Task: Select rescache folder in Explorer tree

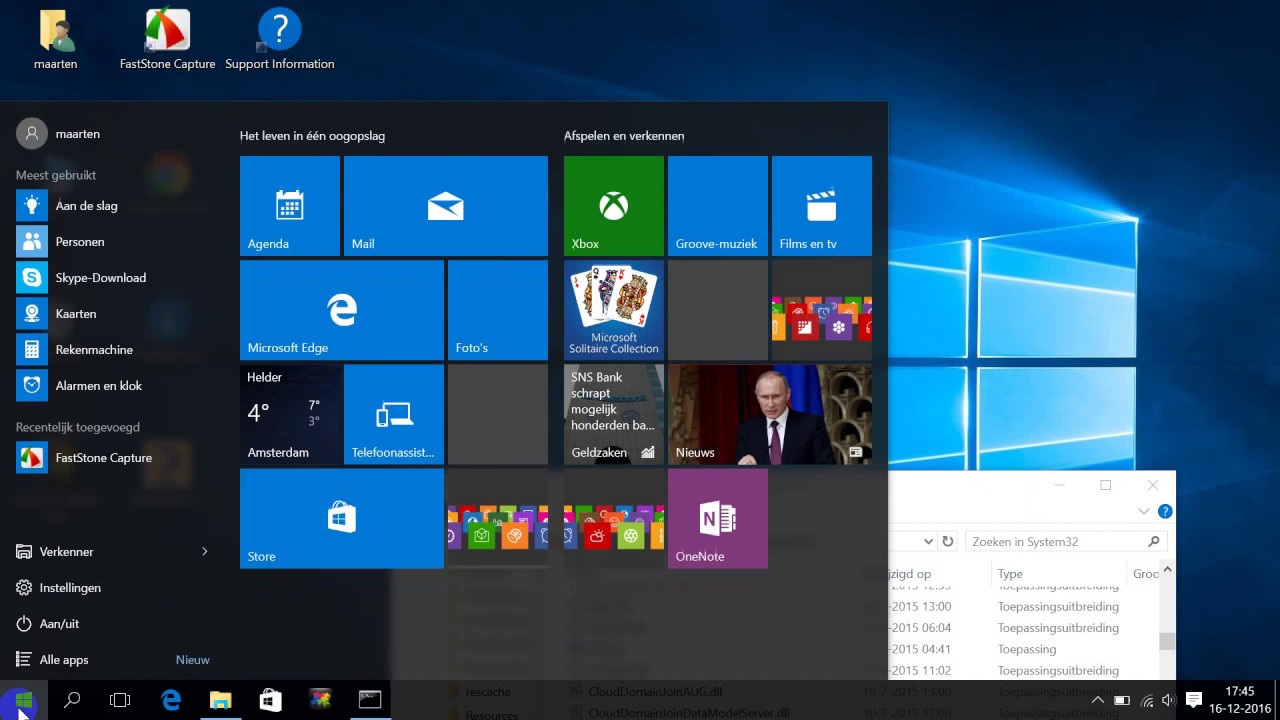Action: [488, 692]
